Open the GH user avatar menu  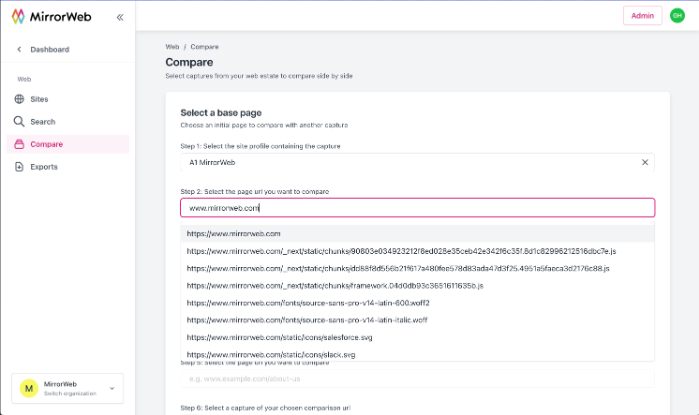[677, 16]
